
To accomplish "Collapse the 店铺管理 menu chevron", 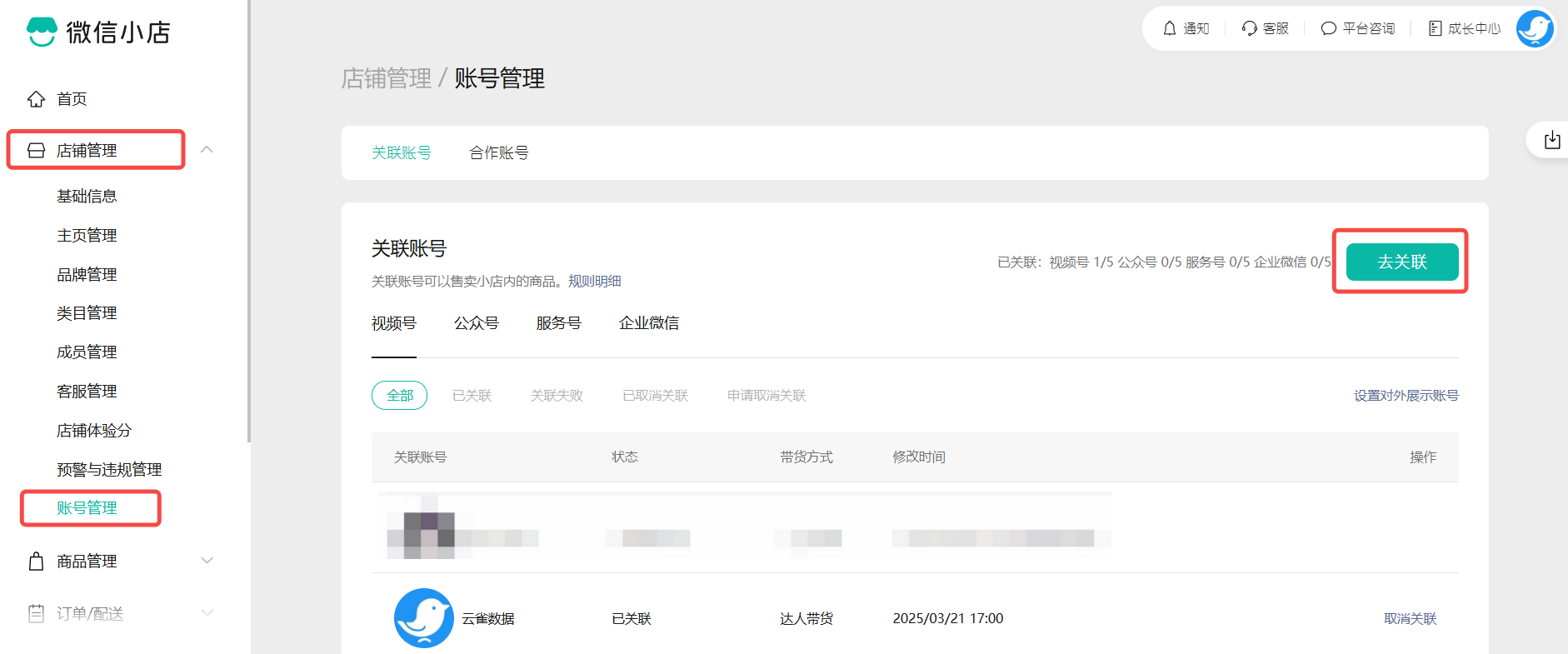I will (207, 150).
